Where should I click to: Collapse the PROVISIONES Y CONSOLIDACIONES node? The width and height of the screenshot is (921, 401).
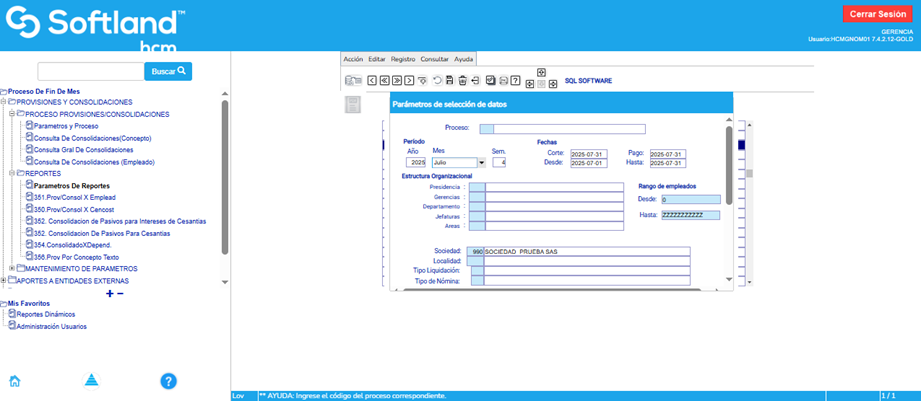(x=4, y=102)
